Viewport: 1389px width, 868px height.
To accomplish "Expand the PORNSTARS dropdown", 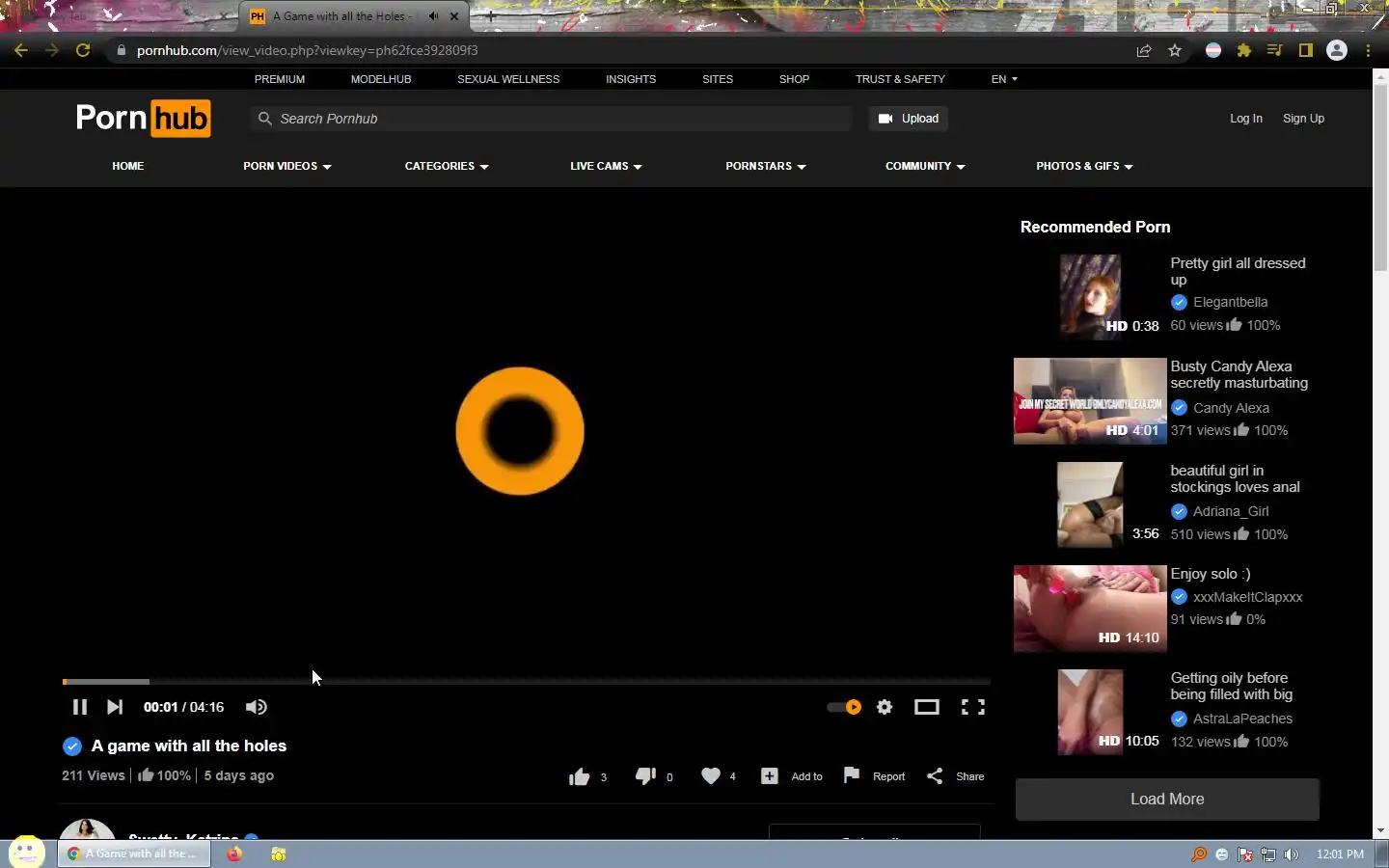I will pyautogui.click(x=766, y=166).
